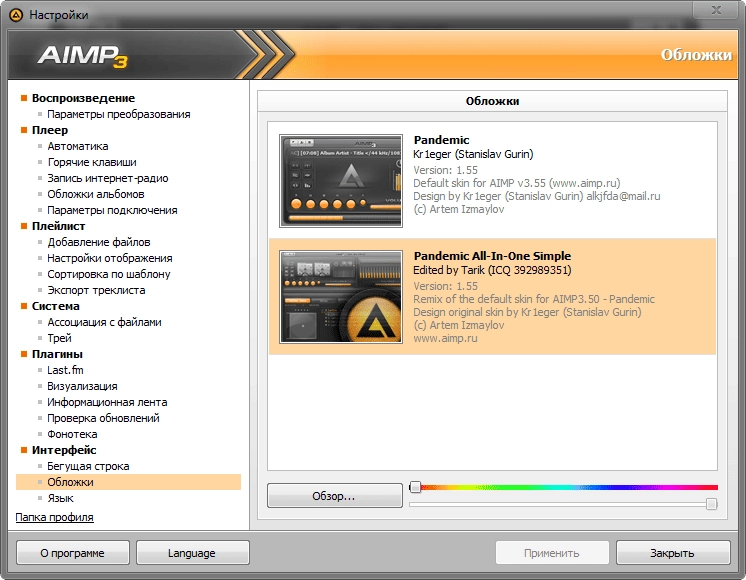746x580 pixels.
Task: Click the Закрыть button
Action: (x=673, y=553)
